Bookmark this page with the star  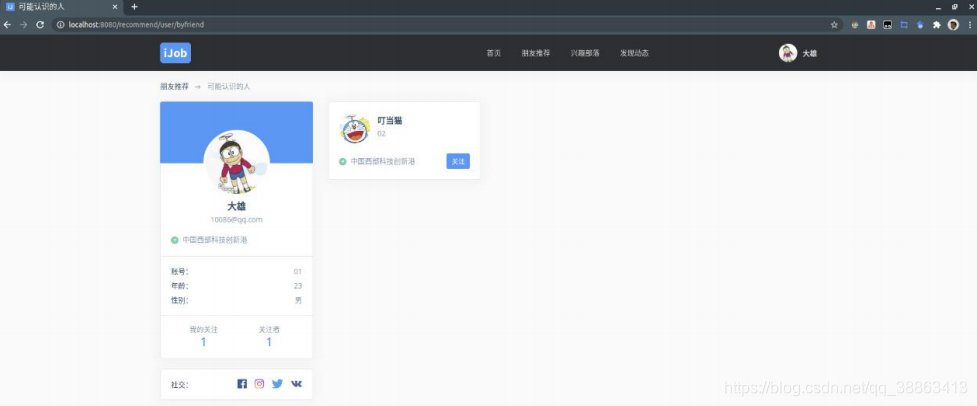(834, 24)
